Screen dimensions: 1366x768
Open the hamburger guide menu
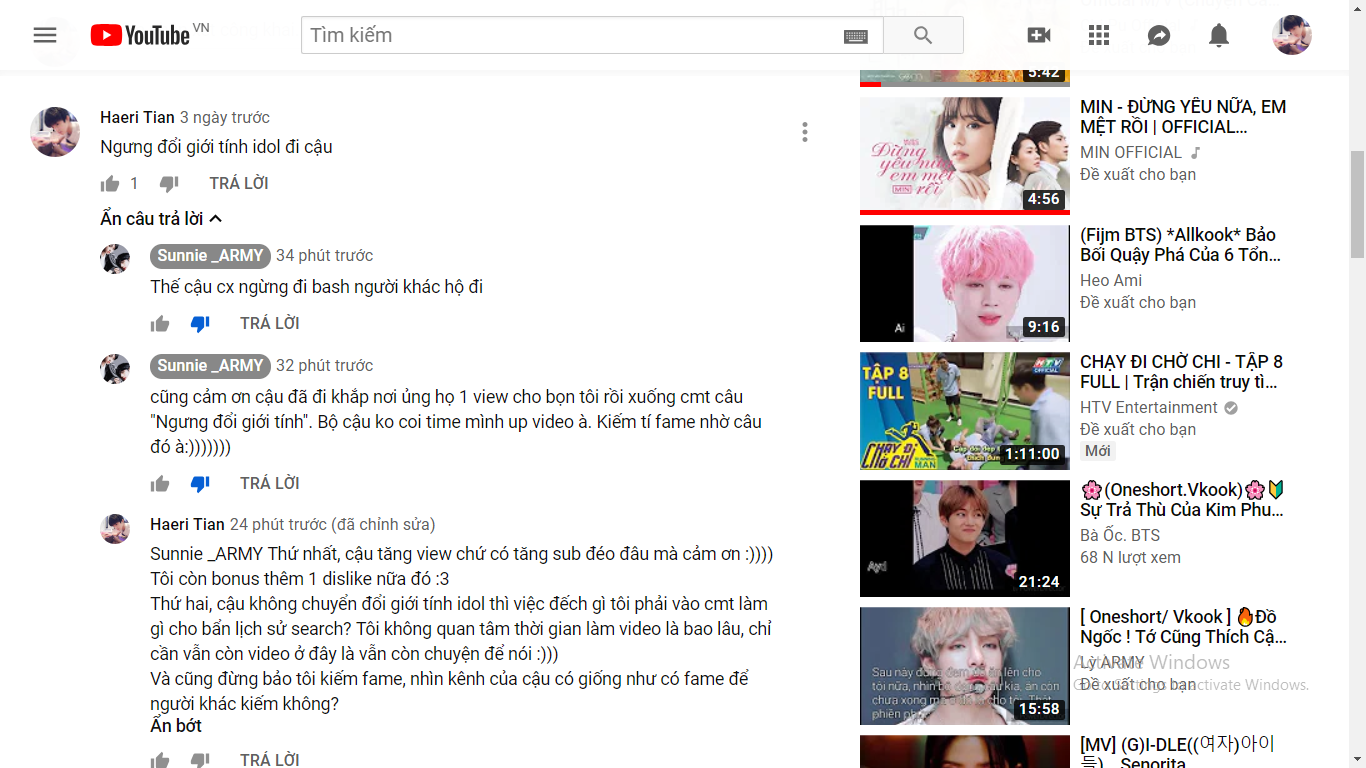point(45,35)
